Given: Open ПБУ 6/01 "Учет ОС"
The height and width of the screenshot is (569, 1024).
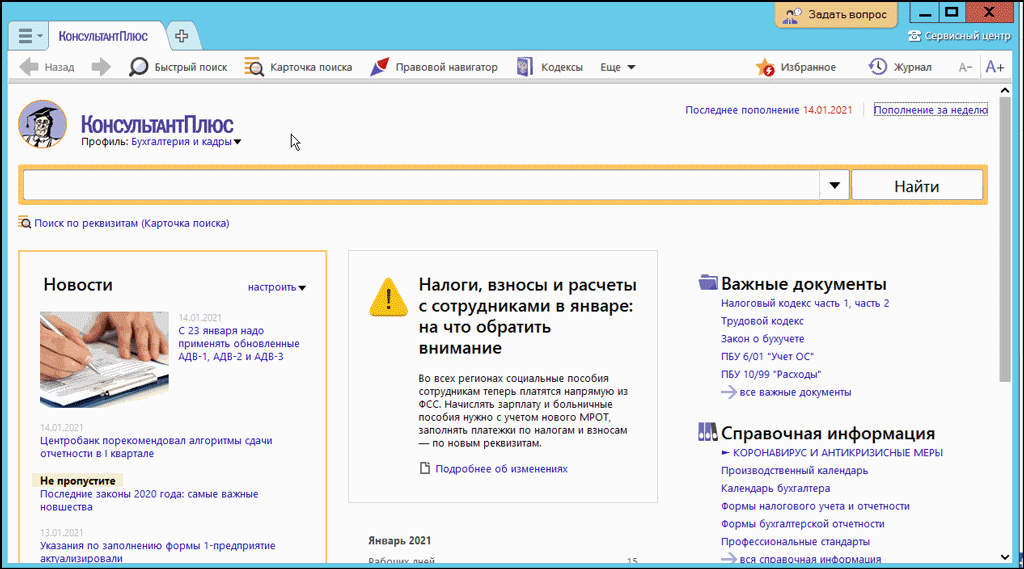Looking at the screenshot, I should pyautogui.click(x=767, y=356).
